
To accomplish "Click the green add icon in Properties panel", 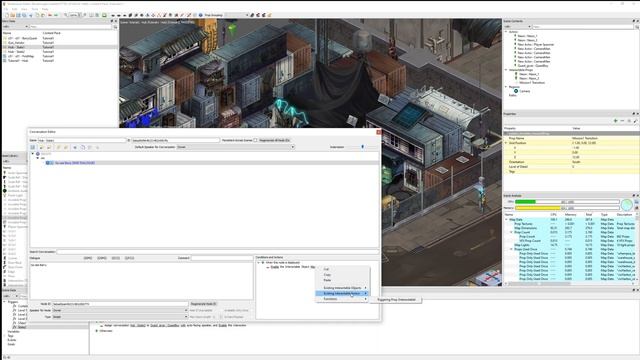I will (x=616, y=121).
